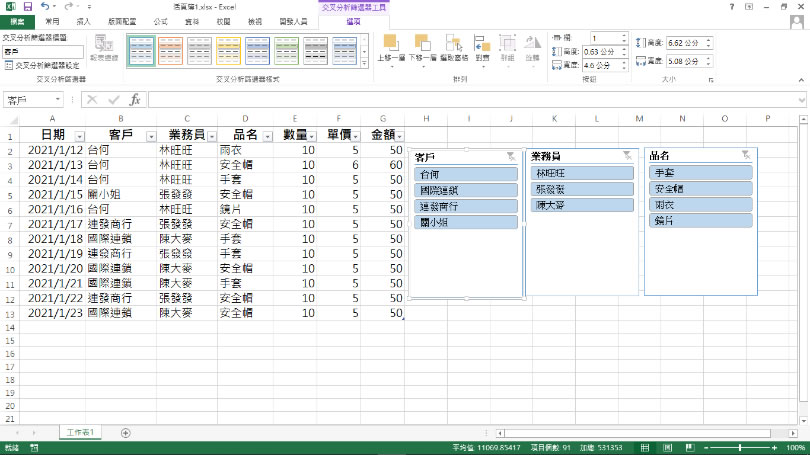Viewport: 810px width, 455px height.
Task: Switch to 開發人員 ribbon tab
Action: 293,22
